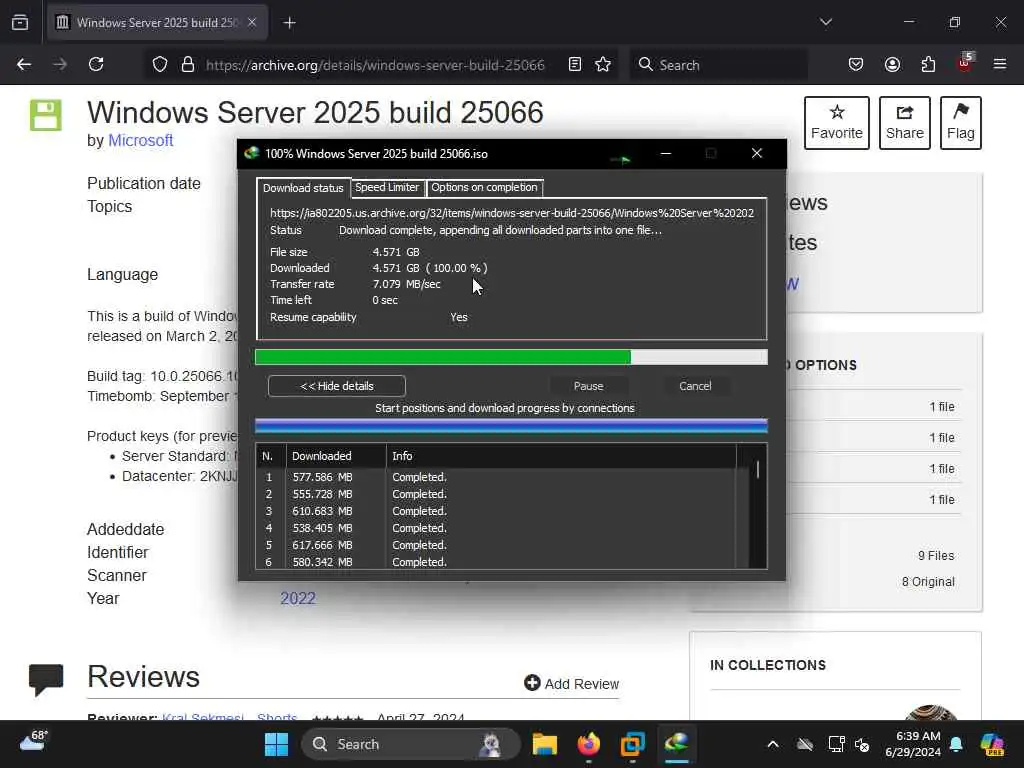Open the Firefox account icon

point(892,64)
